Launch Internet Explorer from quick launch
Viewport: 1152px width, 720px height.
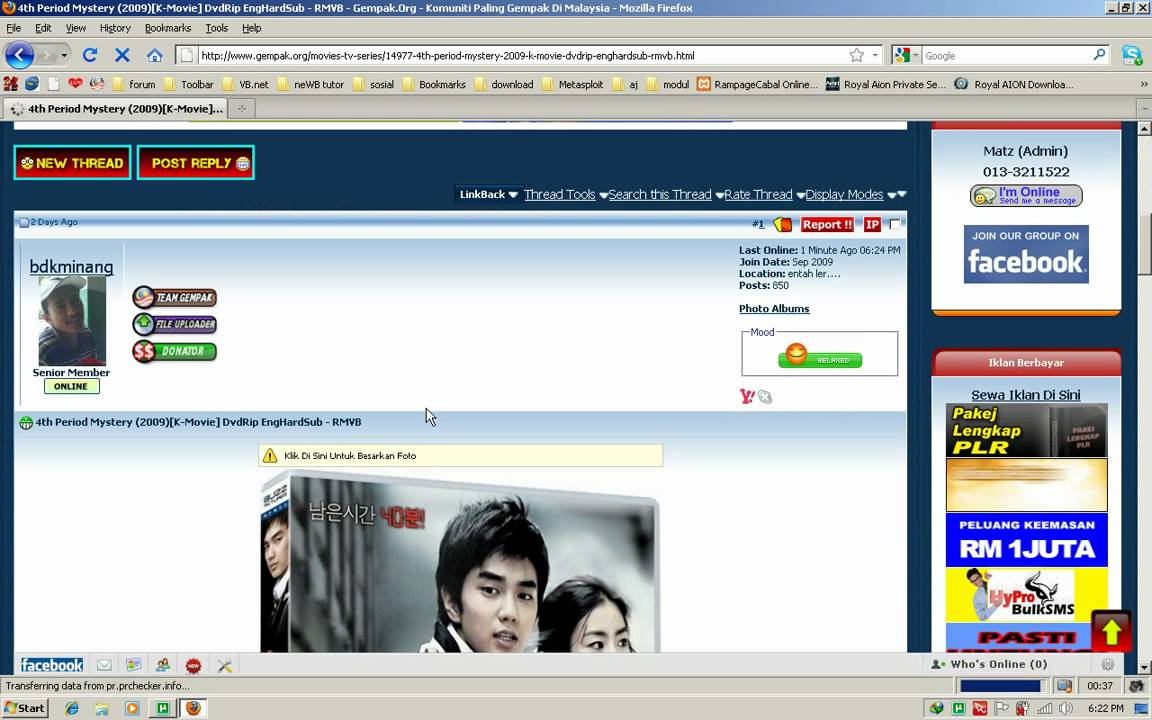71,708
